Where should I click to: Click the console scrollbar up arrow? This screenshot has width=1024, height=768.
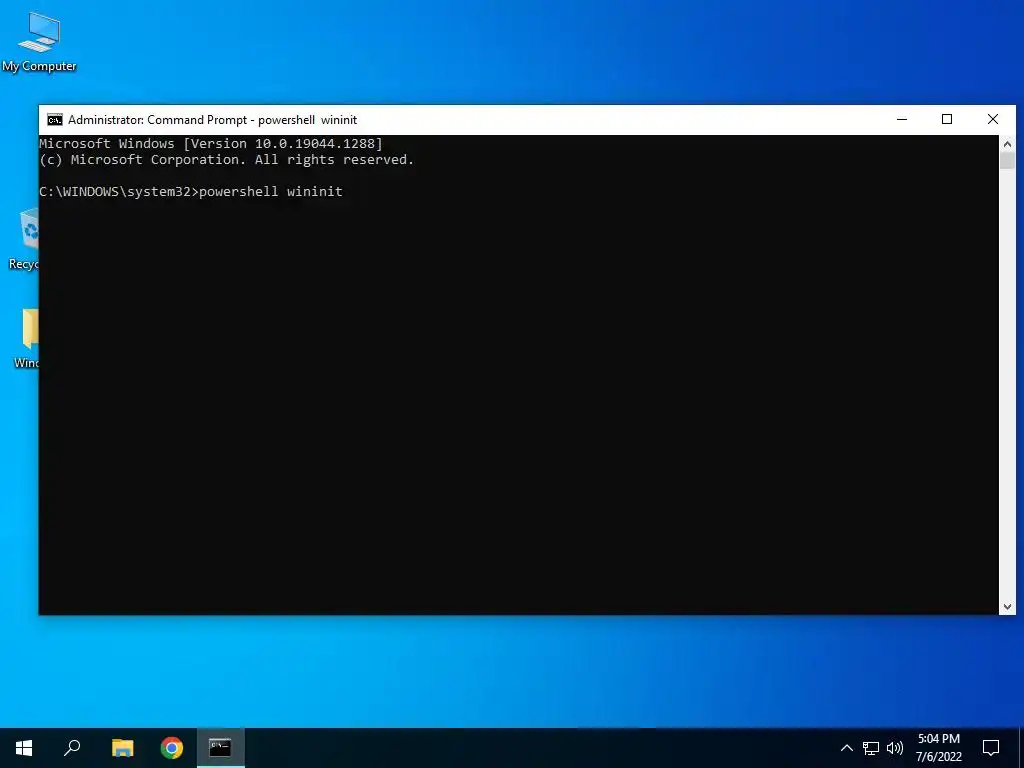[x=1007, y=144]
